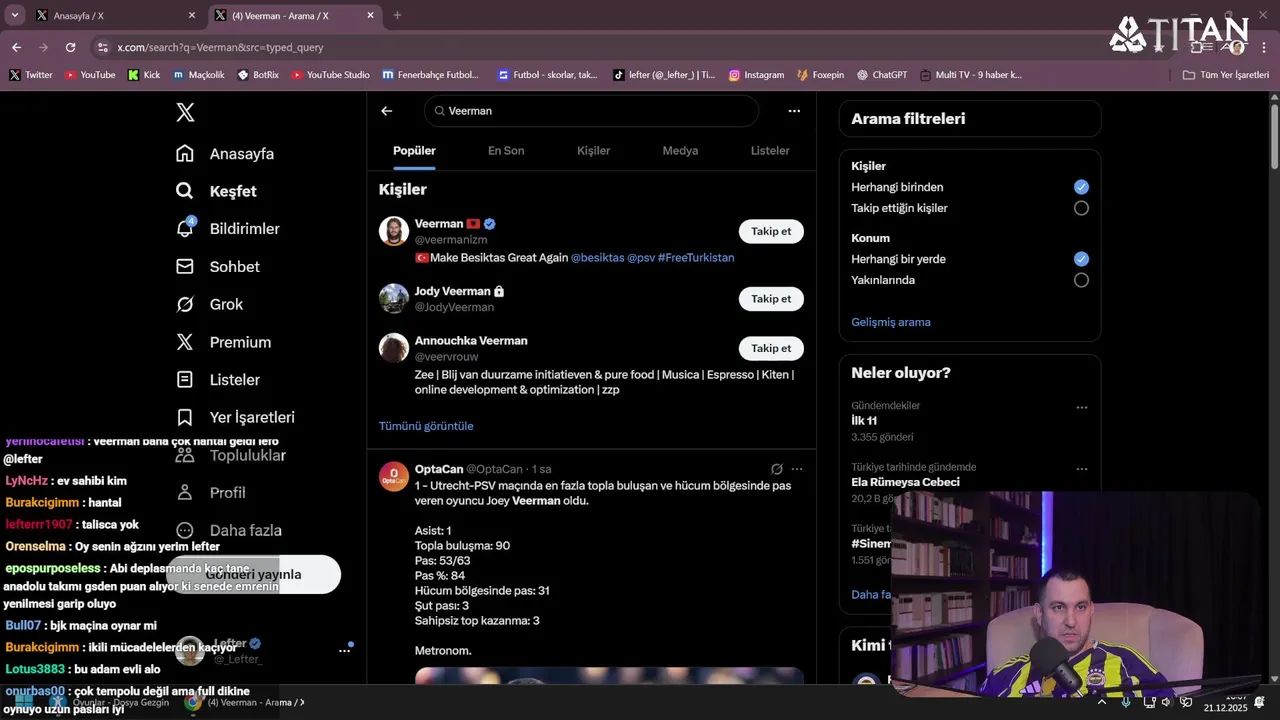
Task: Click browser back navigation arrow
Action: tap(16, 47)
